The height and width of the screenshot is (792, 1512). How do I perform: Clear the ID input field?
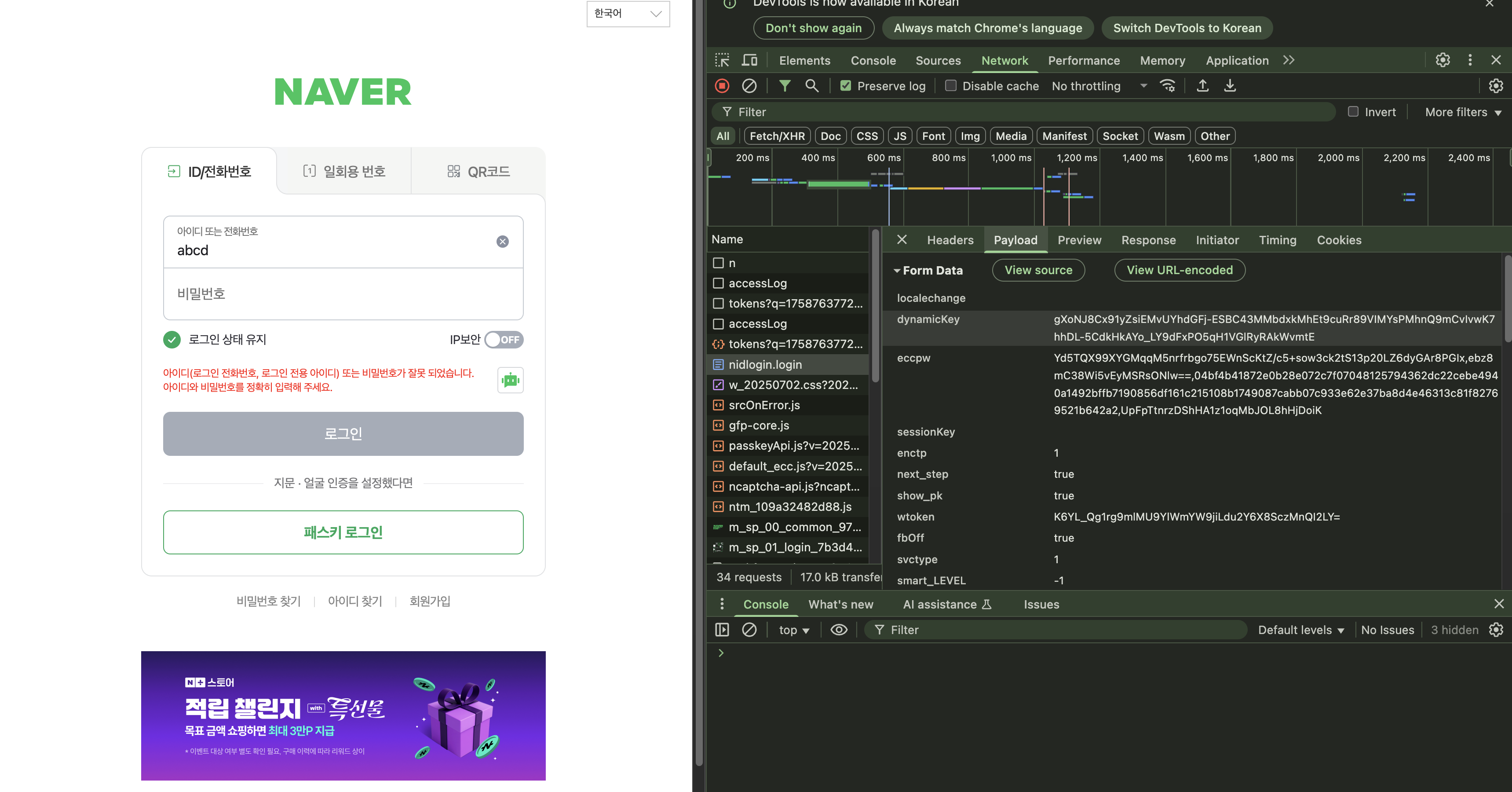[x=502, y=242]
